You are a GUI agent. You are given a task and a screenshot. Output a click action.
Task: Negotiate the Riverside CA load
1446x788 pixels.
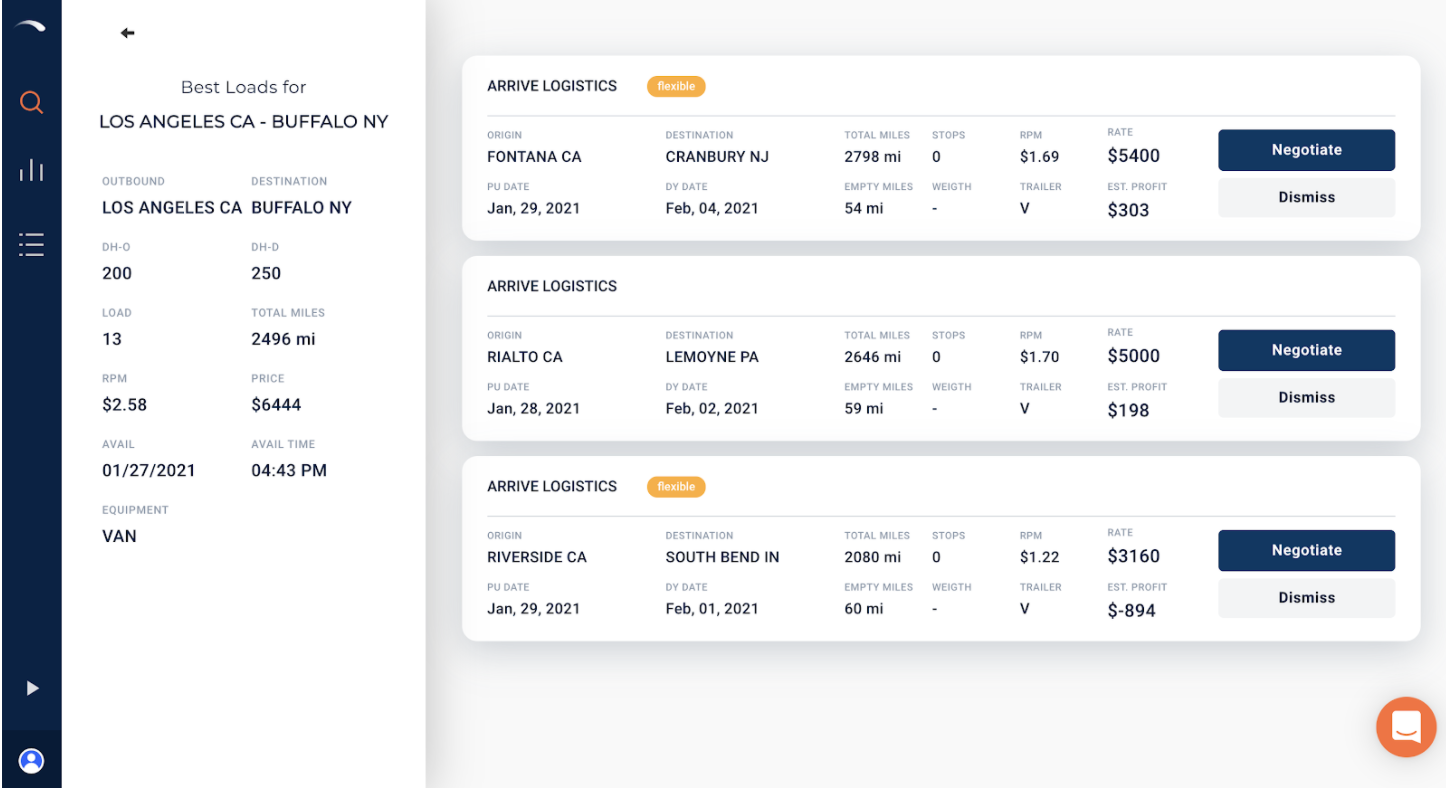tap(1306, 550)
